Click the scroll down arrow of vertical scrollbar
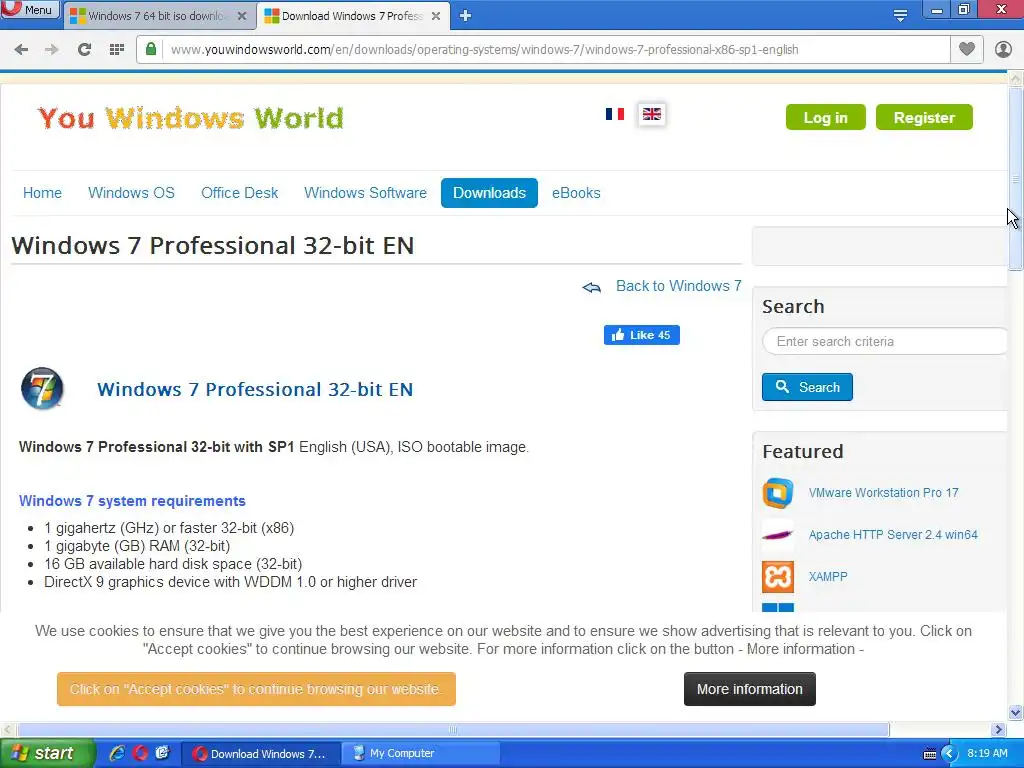 1016,712
